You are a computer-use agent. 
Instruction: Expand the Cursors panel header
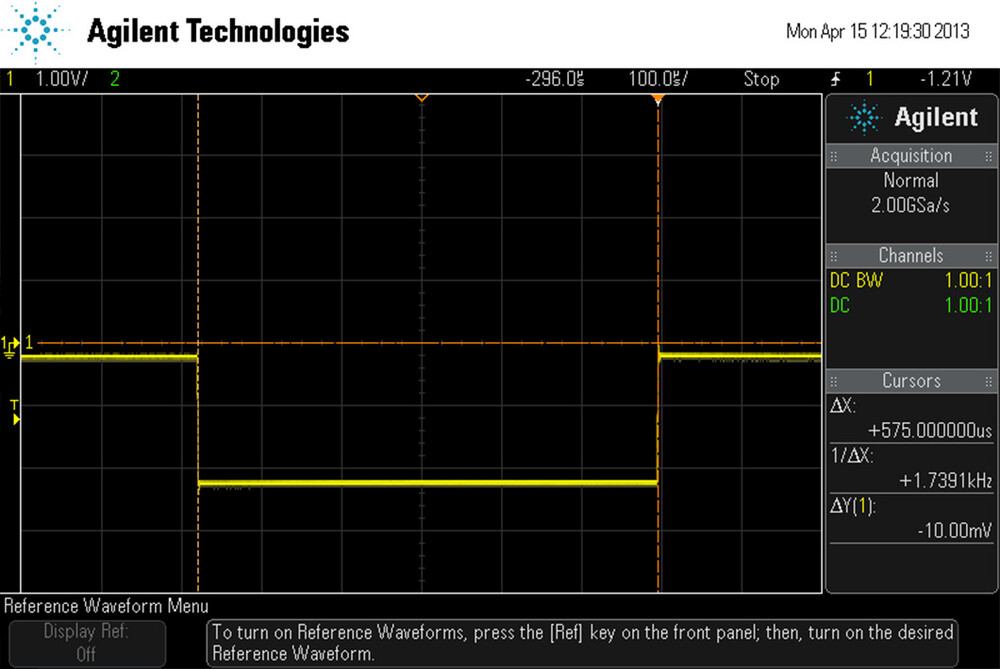click(910, 381)
